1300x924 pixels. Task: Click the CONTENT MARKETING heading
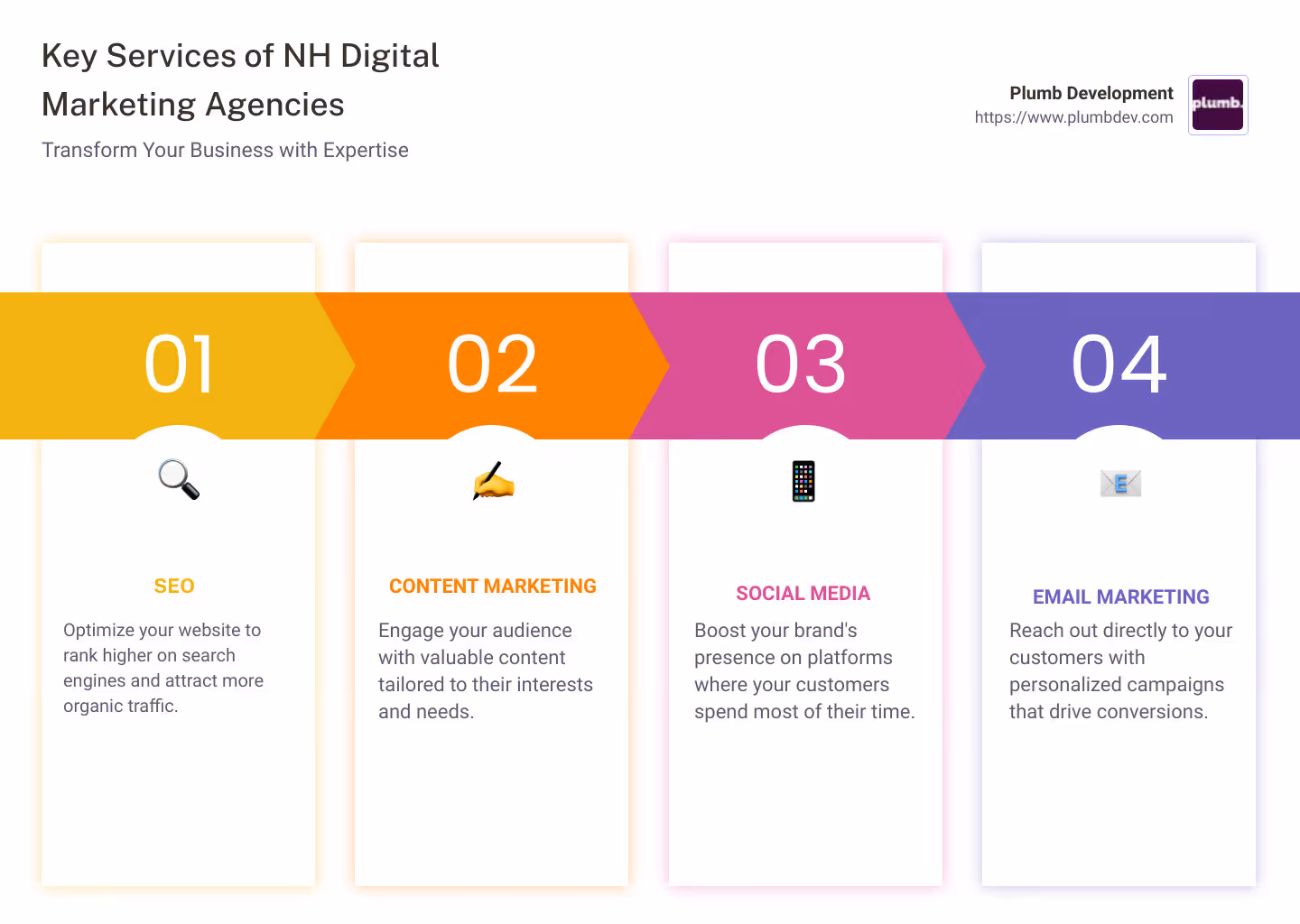click(x=492, y=586)
